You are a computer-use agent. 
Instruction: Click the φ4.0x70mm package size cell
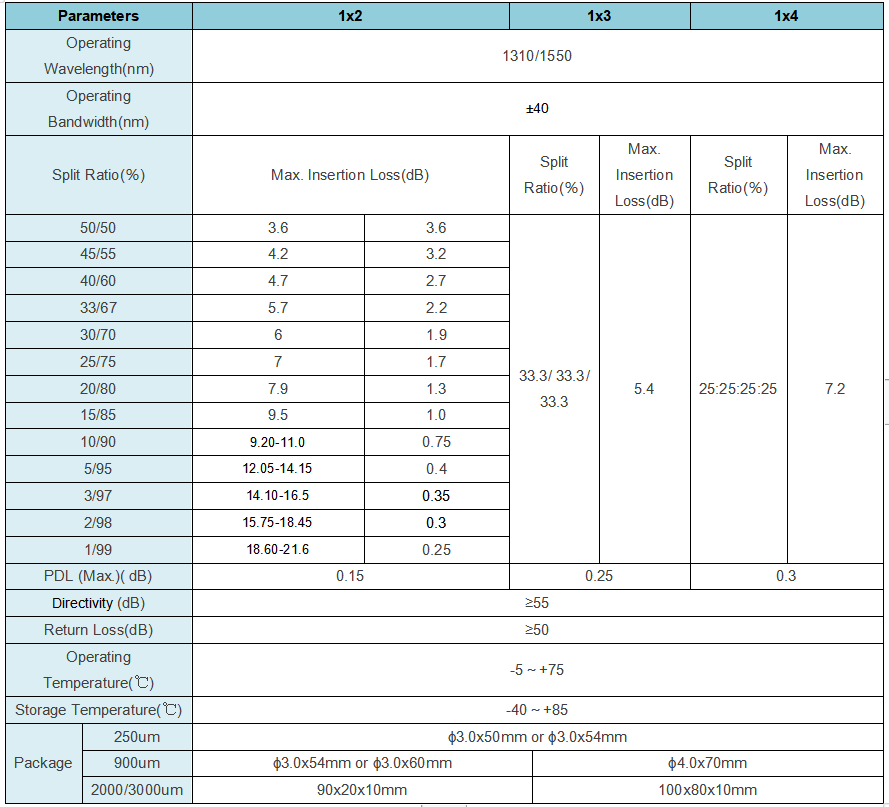707,763
